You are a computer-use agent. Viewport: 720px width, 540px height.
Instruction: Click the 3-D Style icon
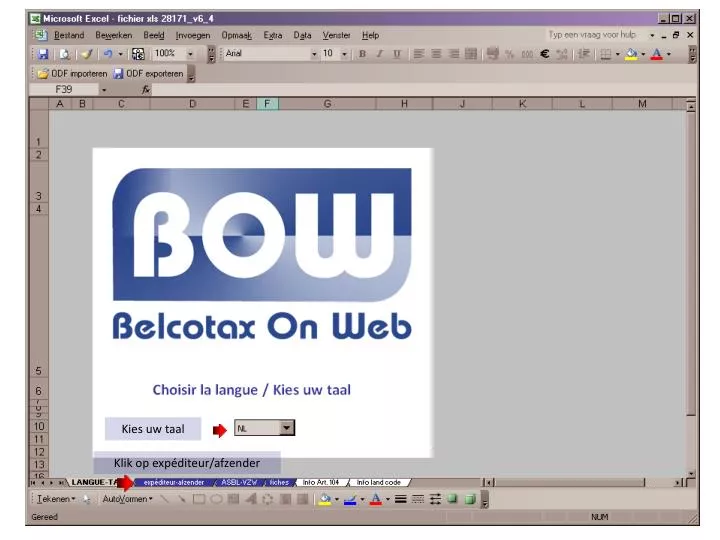tap(470, 499)
